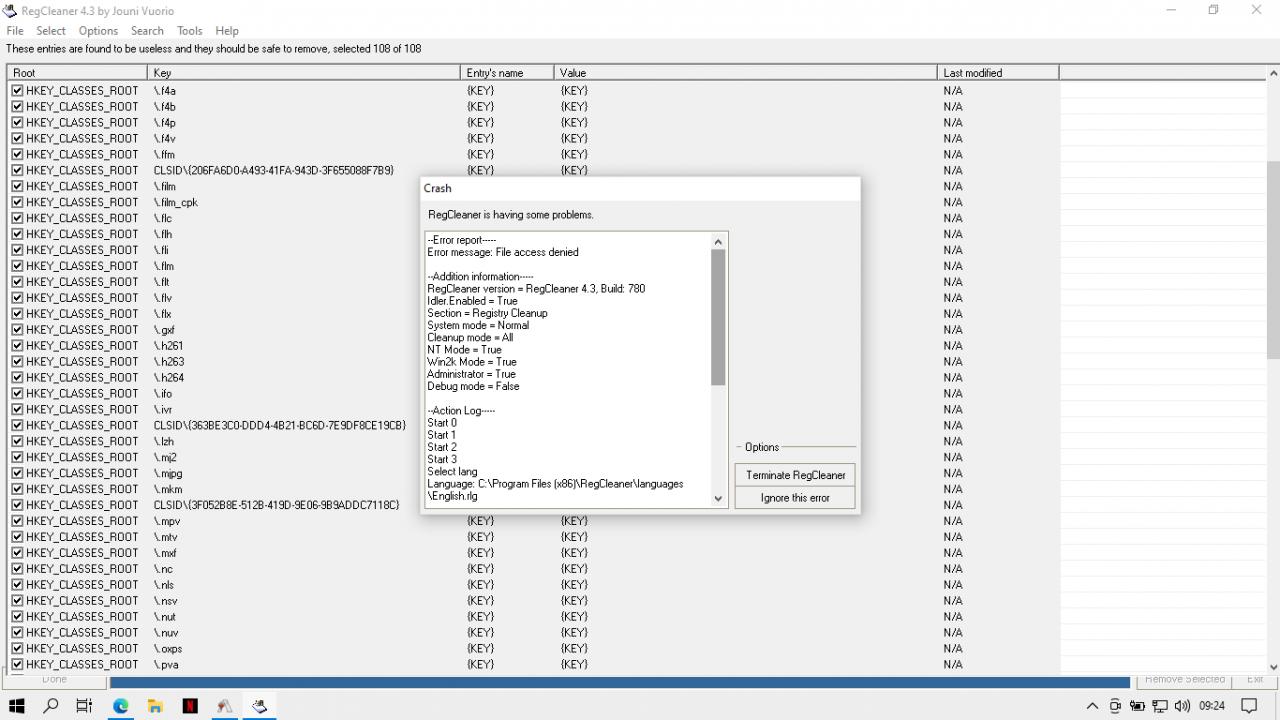The height and width of the screenshot is (720, 1280).
Task: Sort by the Last modified column
Action: pos(998,73)
